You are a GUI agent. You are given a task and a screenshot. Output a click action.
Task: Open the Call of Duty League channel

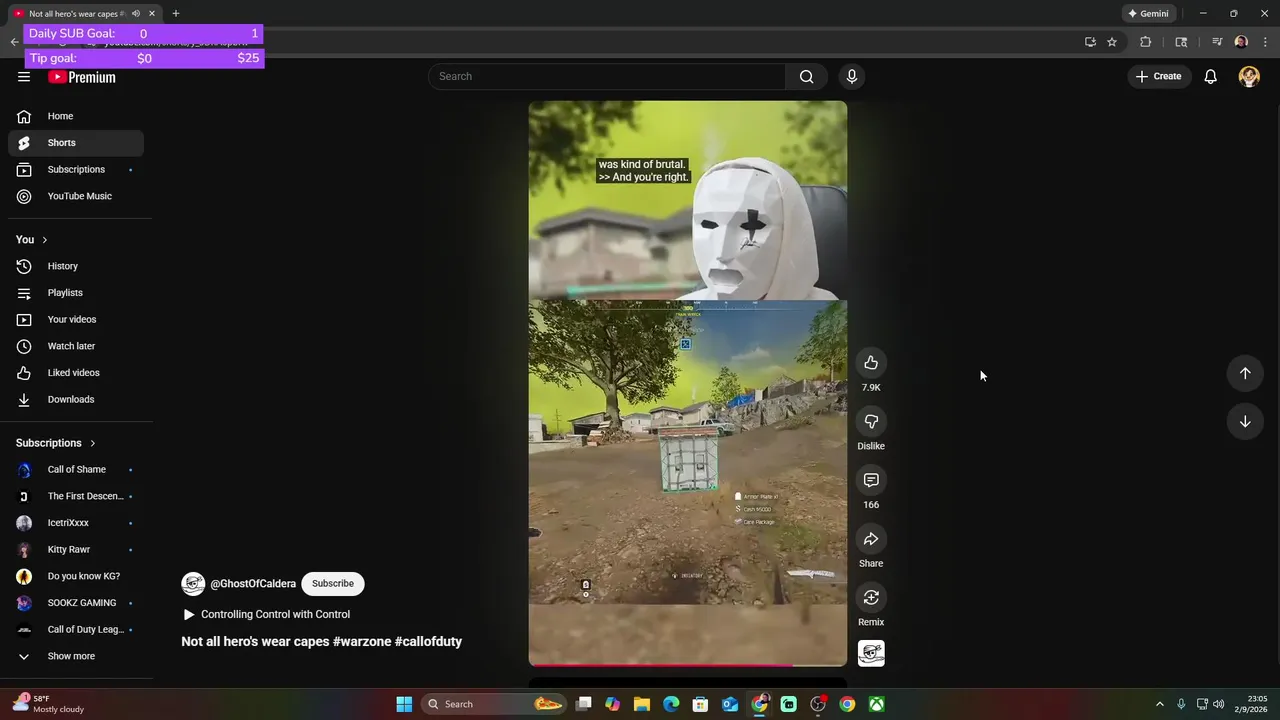click(76, 630)
